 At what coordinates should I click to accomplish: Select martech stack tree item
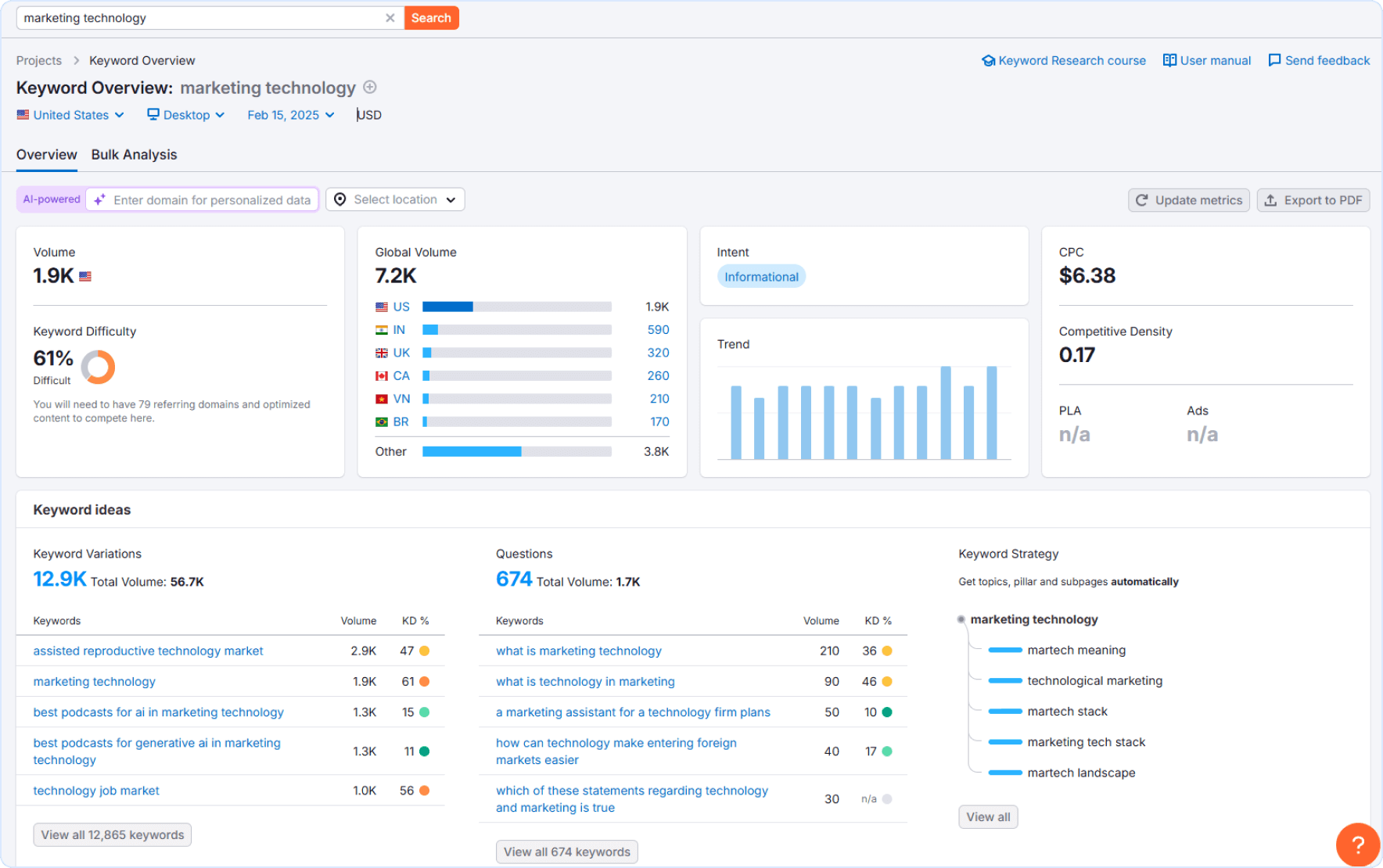click(x=1068, y=712)
